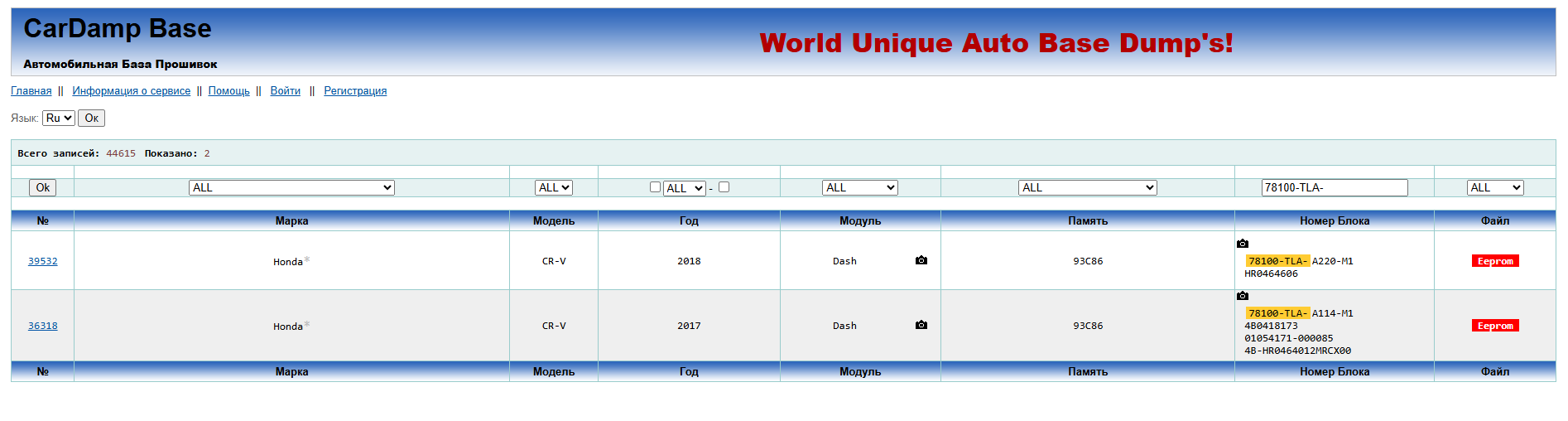
Task: Open camera icon in Honda 2018 Dash cell
Action: point(921,260)
